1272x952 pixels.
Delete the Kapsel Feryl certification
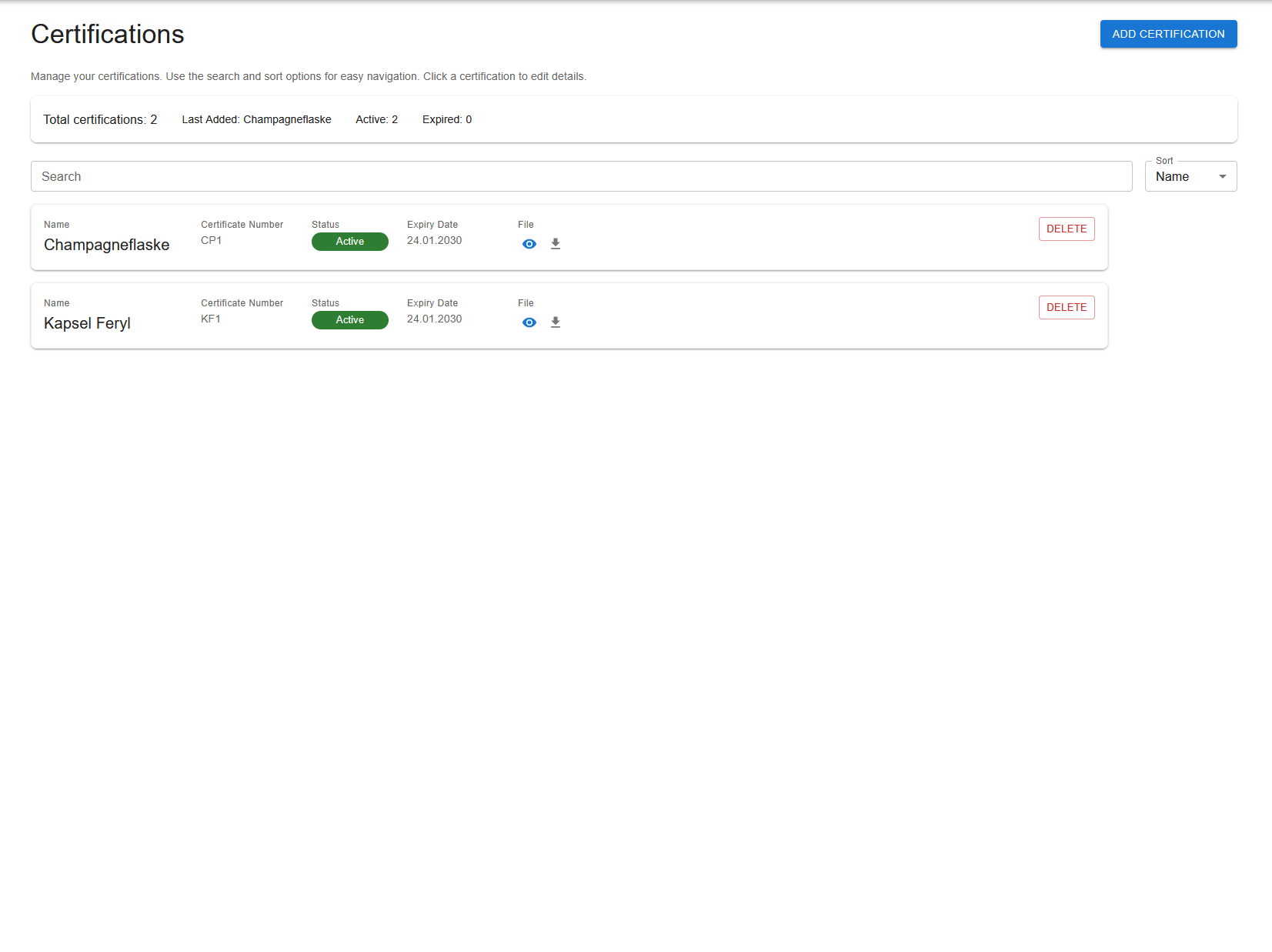click(1066, 308)
